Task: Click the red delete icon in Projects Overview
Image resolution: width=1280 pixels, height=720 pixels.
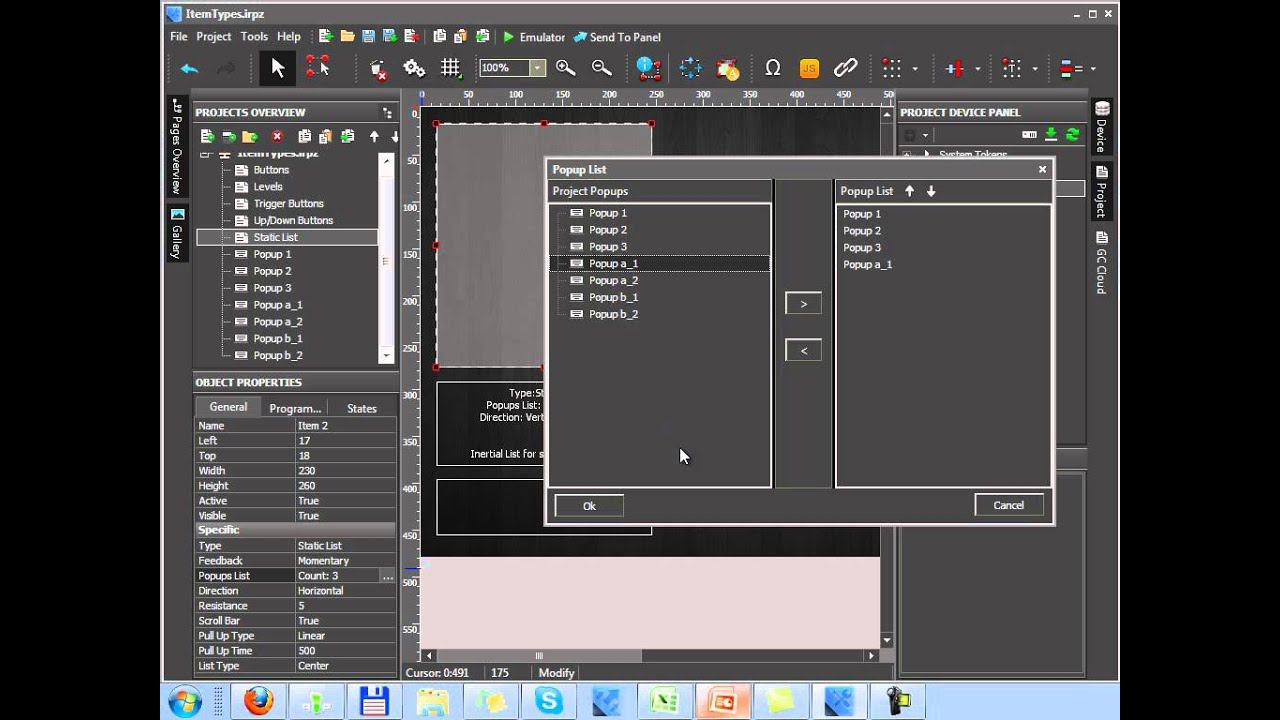Action: tap(277, 136)
